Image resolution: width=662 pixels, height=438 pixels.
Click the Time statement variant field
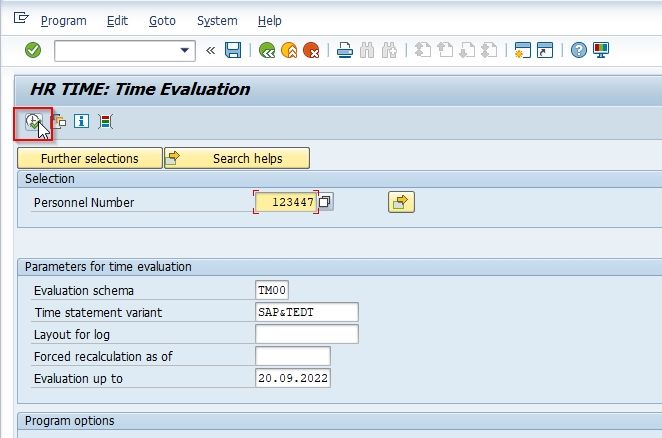tap(307, 312)
